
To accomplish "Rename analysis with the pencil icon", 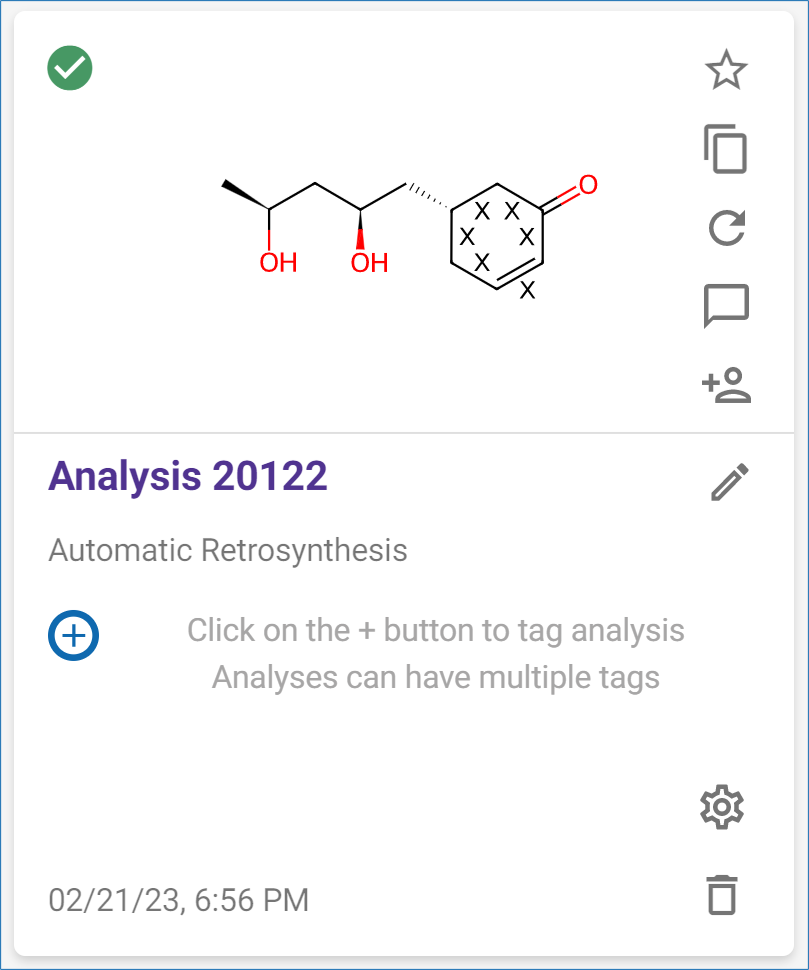I will pyautogui.click(x=729, y=481).
